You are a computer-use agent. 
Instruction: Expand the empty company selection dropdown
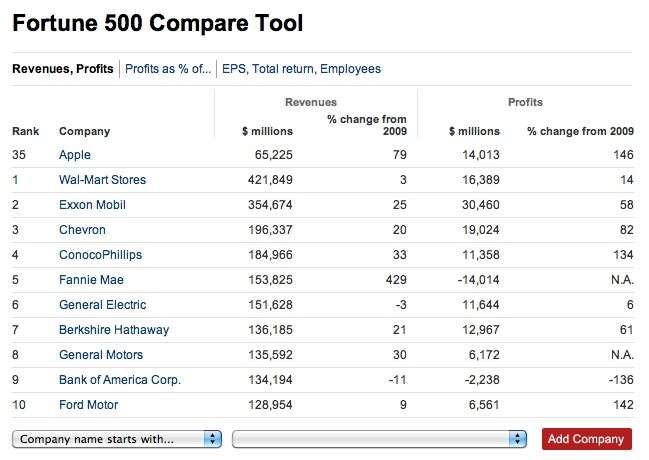point(379,439)
